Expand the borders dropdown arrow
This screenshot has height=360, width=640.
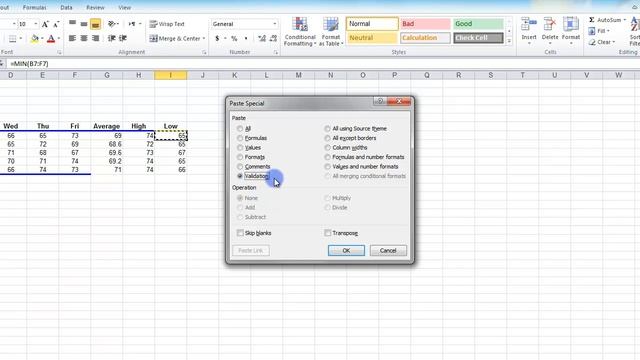tap(20, 39)
